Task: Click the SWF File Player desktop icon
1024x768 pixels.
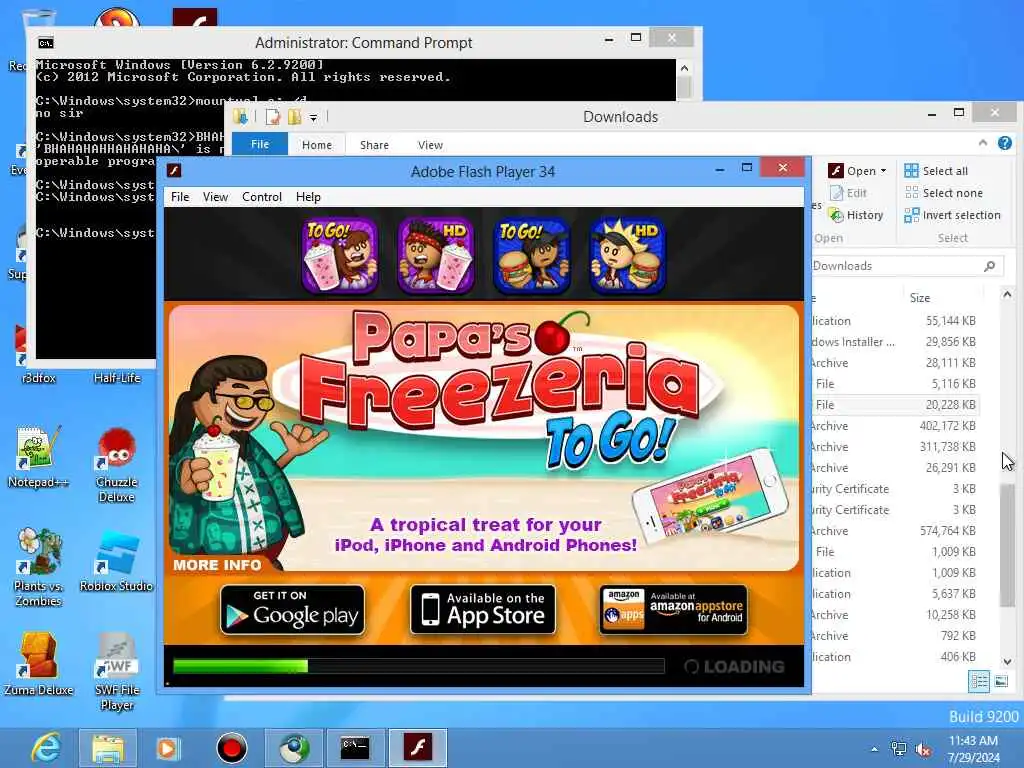Action: tap(116, 672)
